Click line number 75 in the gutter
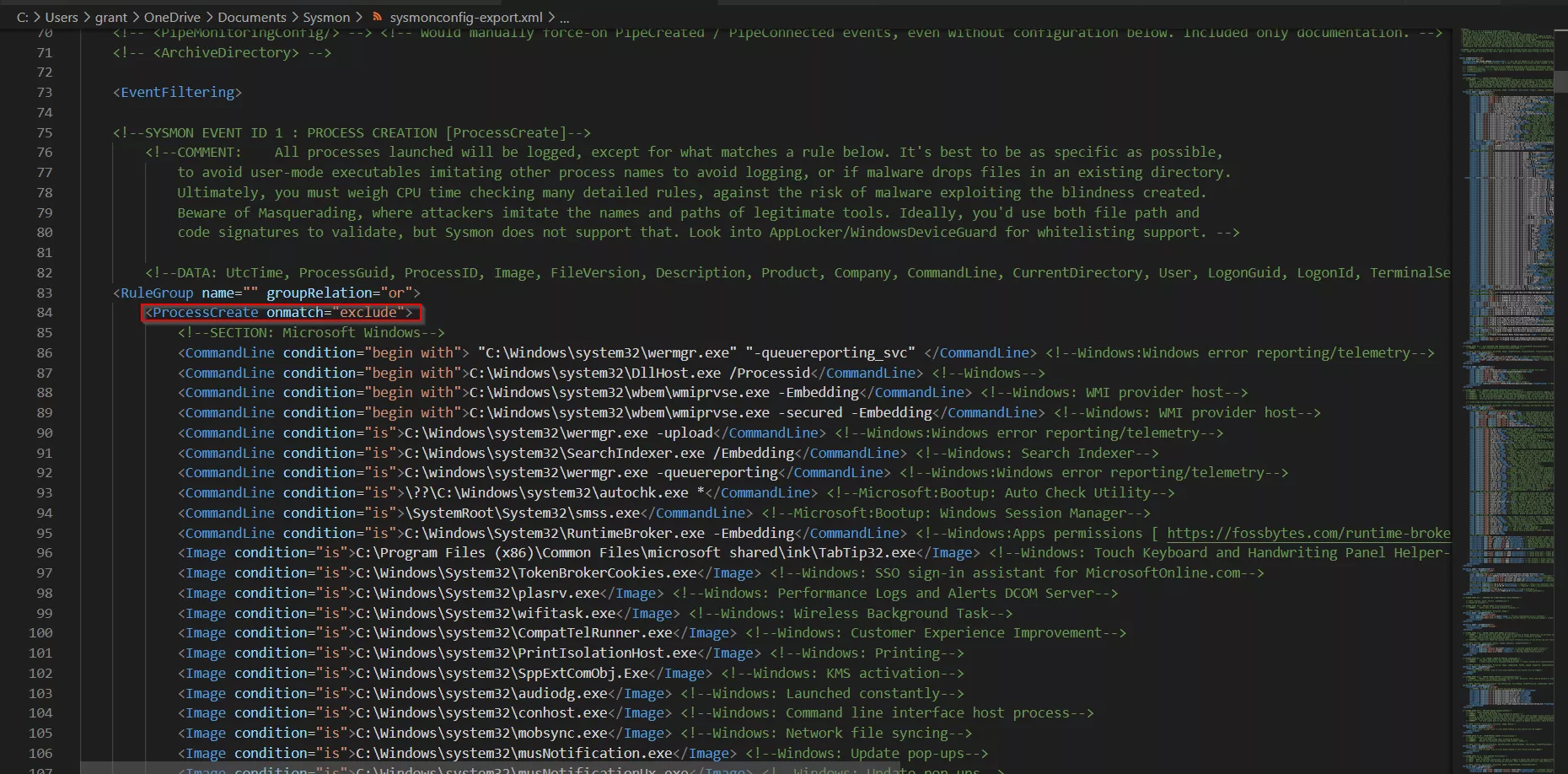1568x774 pixels. click(44, 132)
